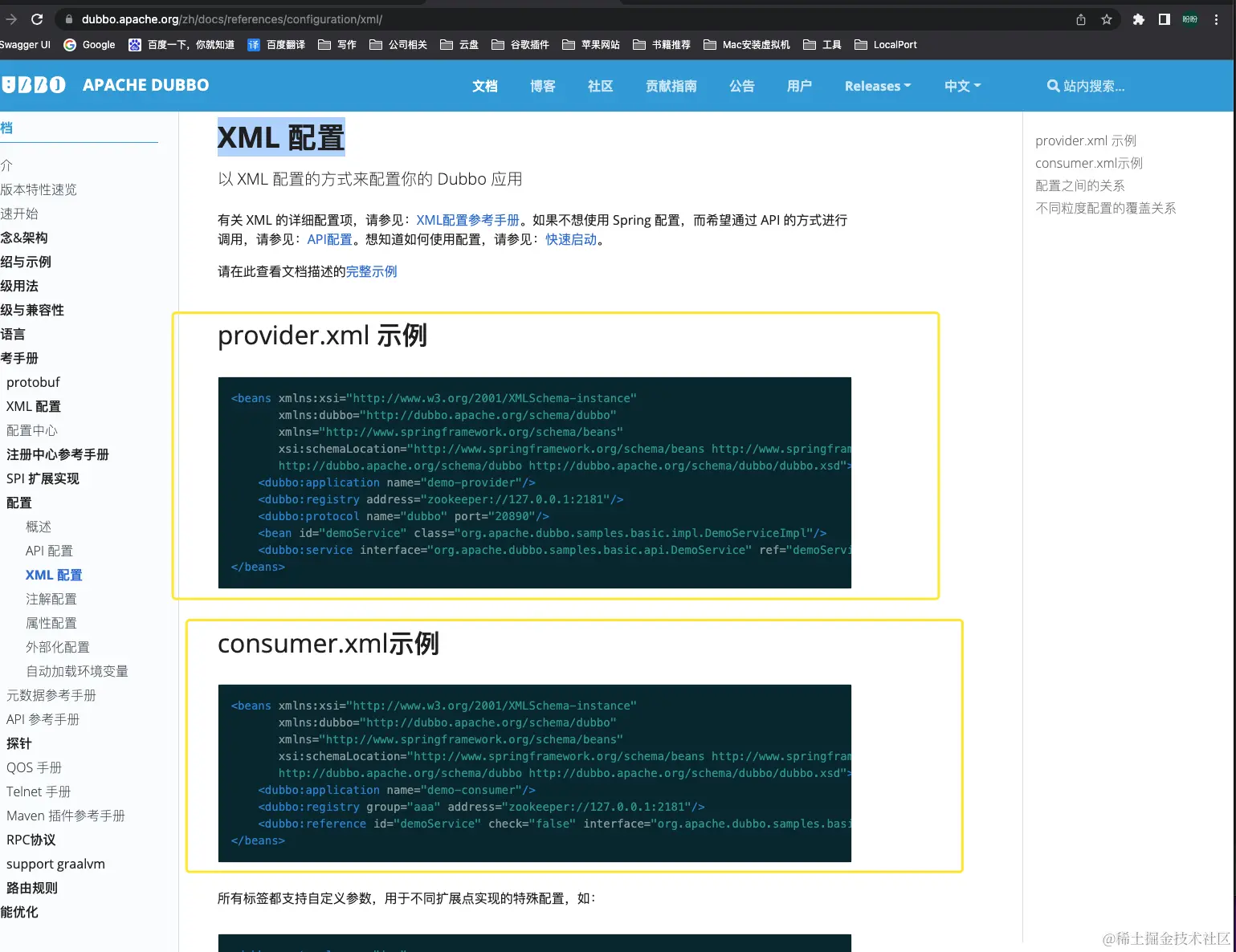This screenshot has height=952, width=1236.
Task: Open the 写作 bookmark folder
Action: point(337,45)
